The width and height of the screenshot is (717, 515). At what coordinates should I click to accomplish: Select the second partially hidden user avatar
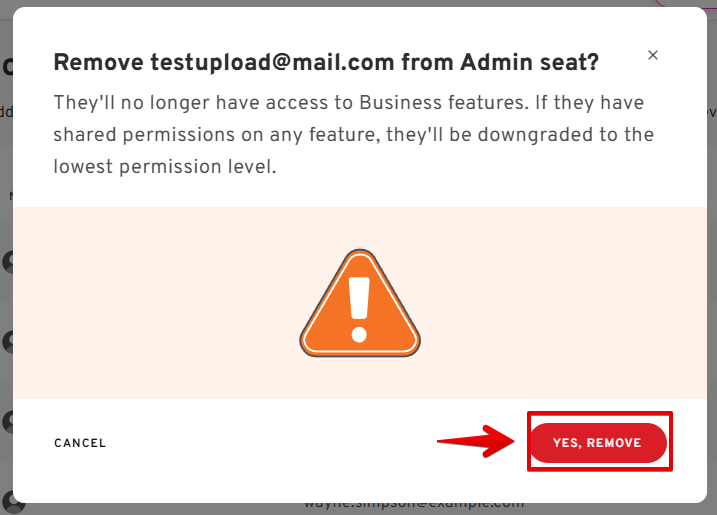click(8, 342)
